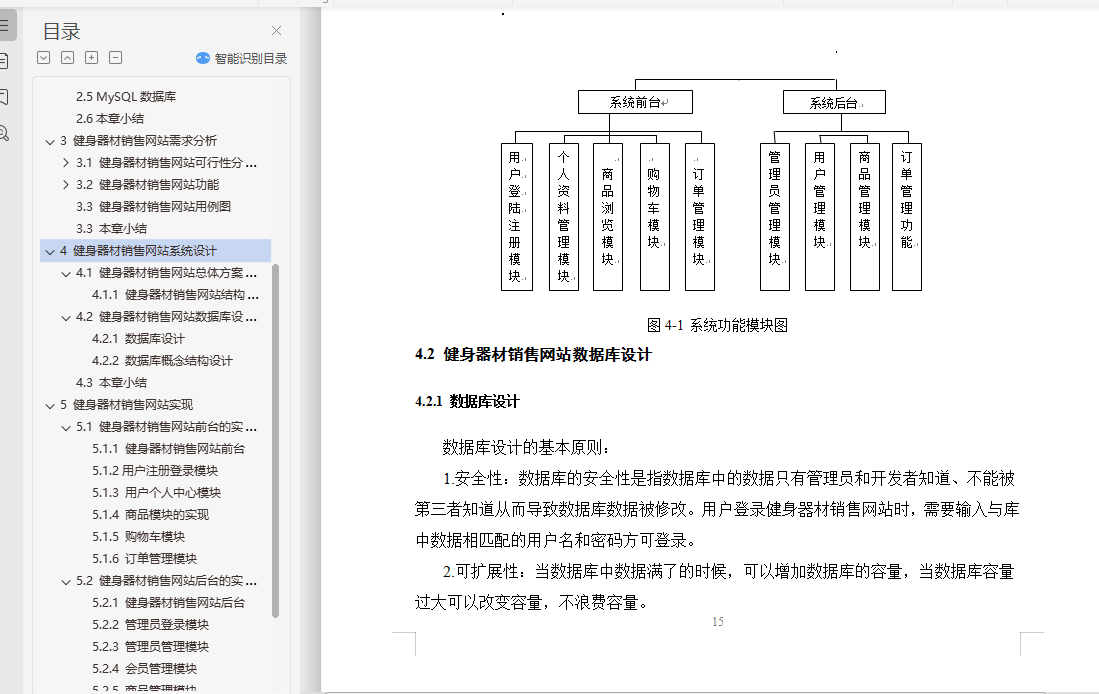Click the 系统后台 box in diagram
Screen dimensions: 1099x694
834,102
